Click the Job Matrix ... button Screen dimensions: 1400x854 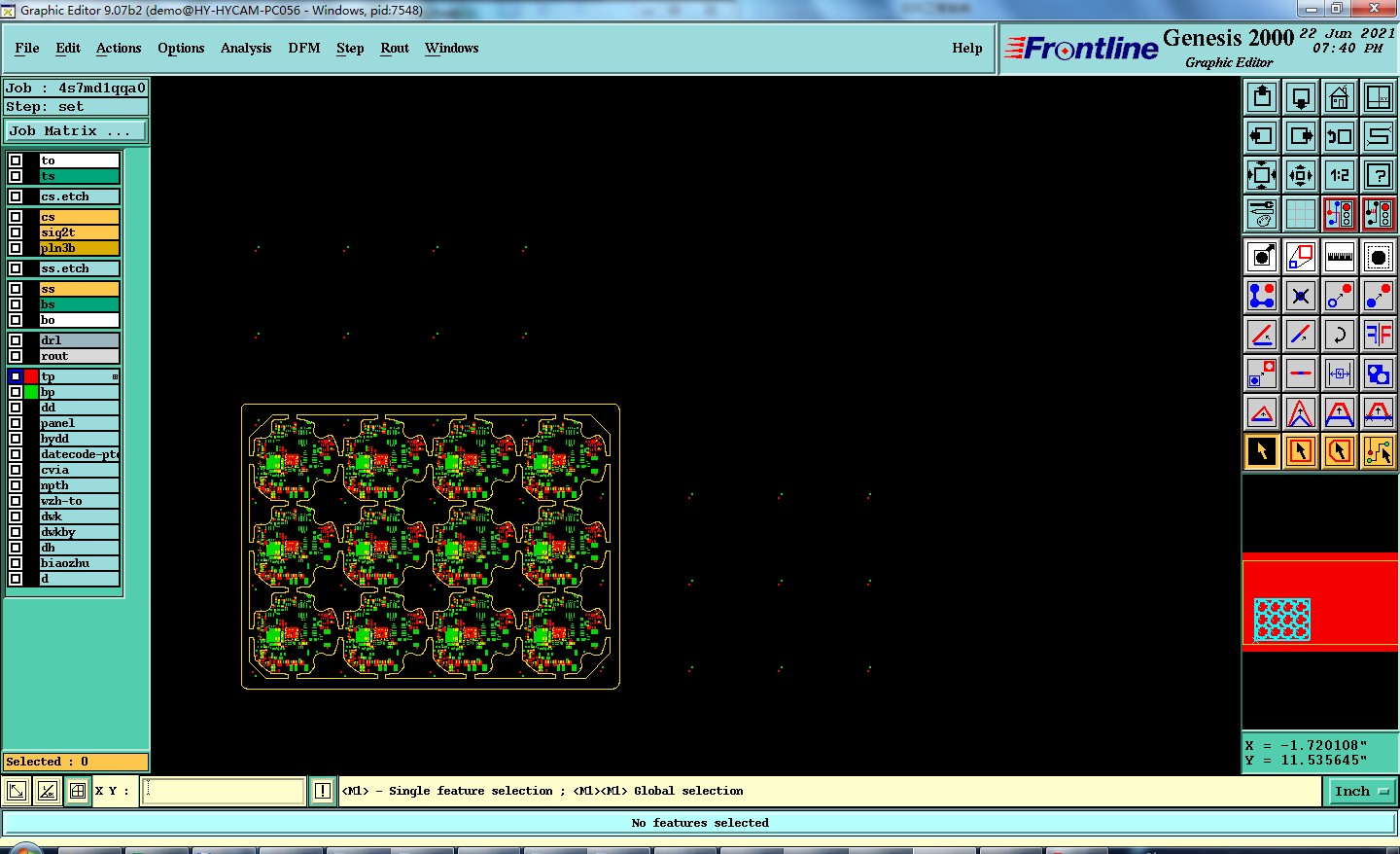click(76, 130)
